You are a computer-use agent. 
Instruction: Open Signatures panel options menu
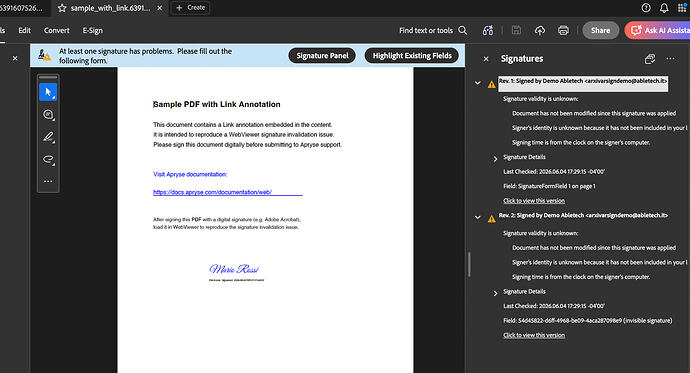(670, 59)
